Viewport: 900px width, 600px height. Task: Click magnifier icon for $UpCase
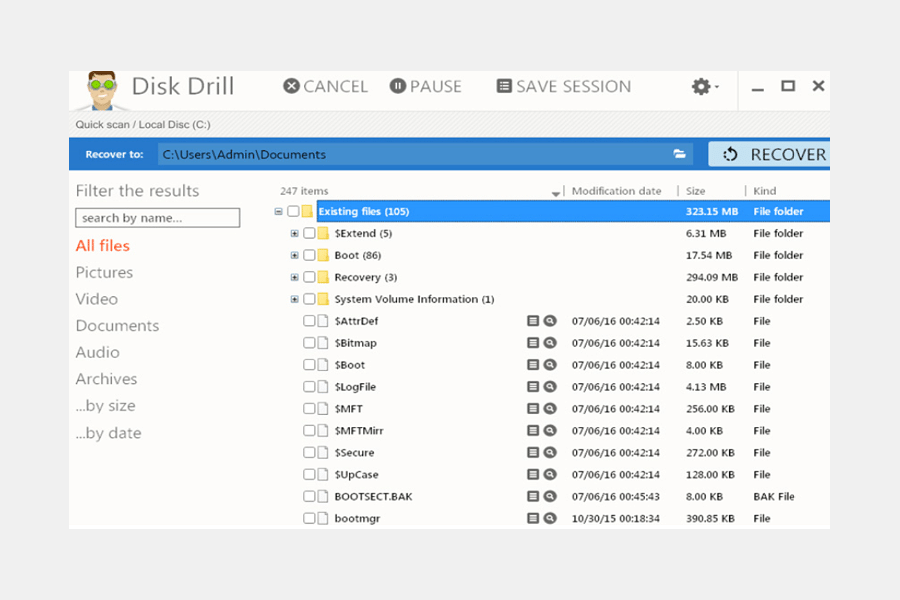click(x=550, y=474)
